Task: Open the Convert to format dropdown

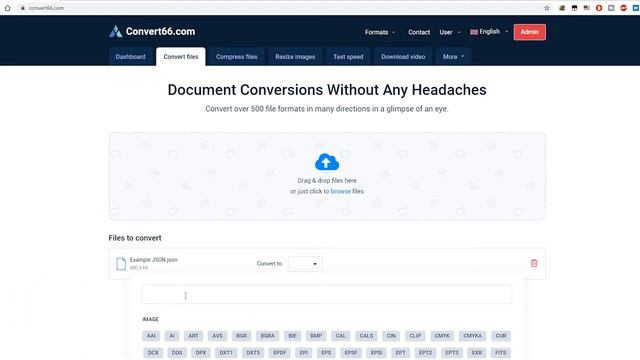Action: 305,264
